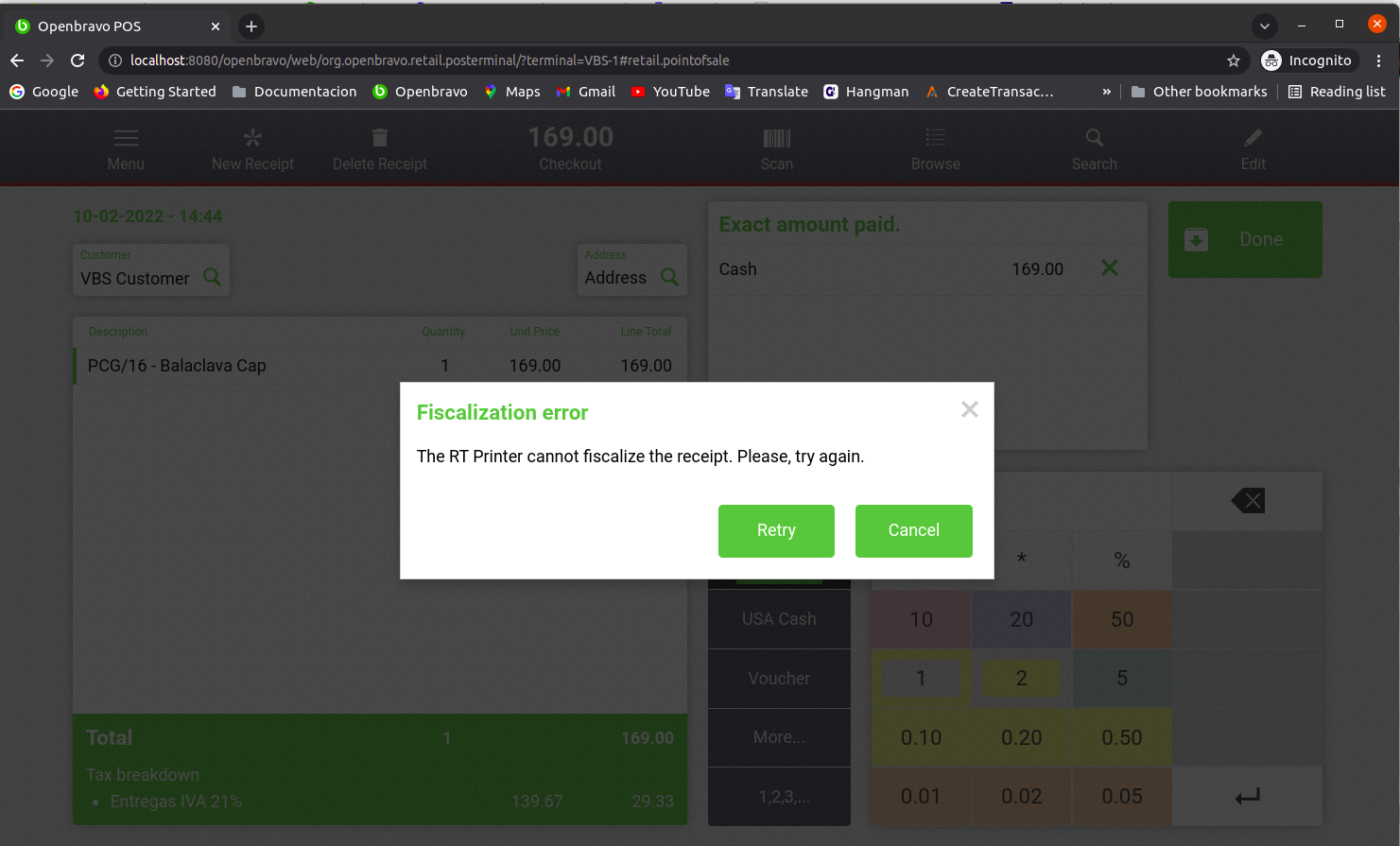
Task: Open the Maps bookmark
Action: click(512, 92)
